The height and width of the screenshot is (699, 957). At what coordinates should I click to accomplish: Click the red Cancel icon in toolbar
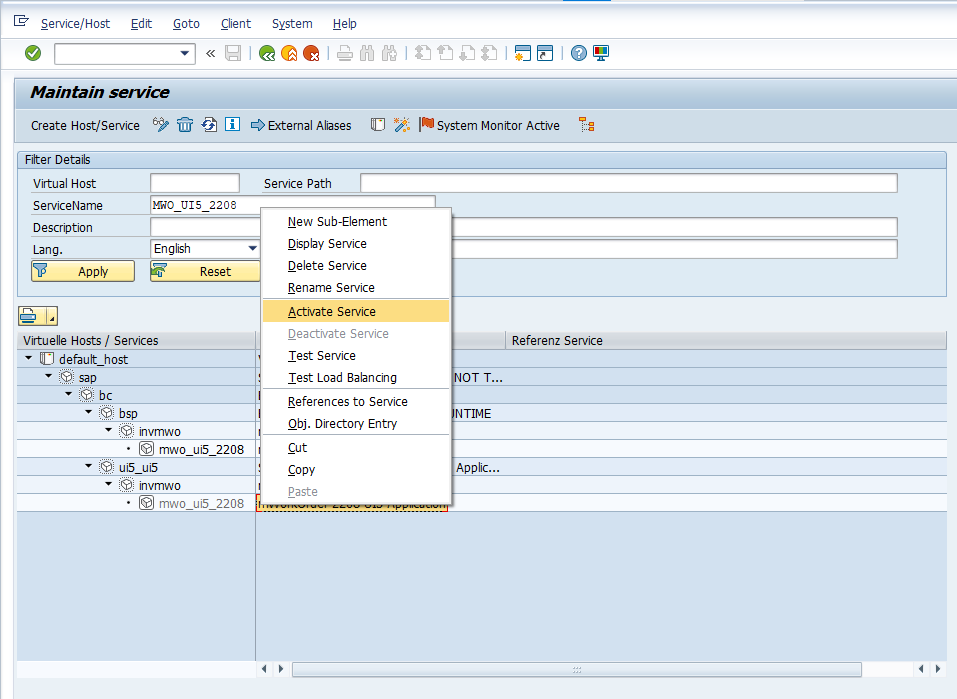tap(311, 53)
